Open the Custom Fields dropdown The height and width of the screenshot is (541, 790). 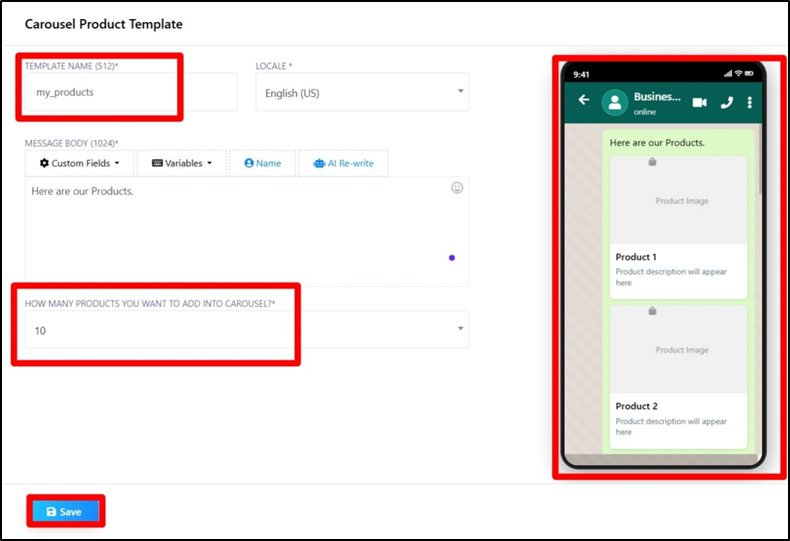79,163
